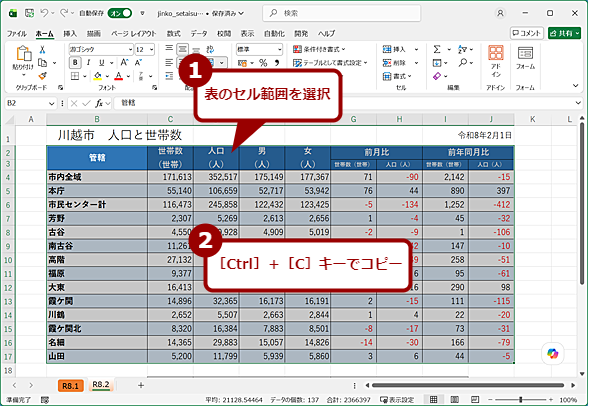Click the Copilot floating icon
589x407 pixels.
click(x=553, y=353)
